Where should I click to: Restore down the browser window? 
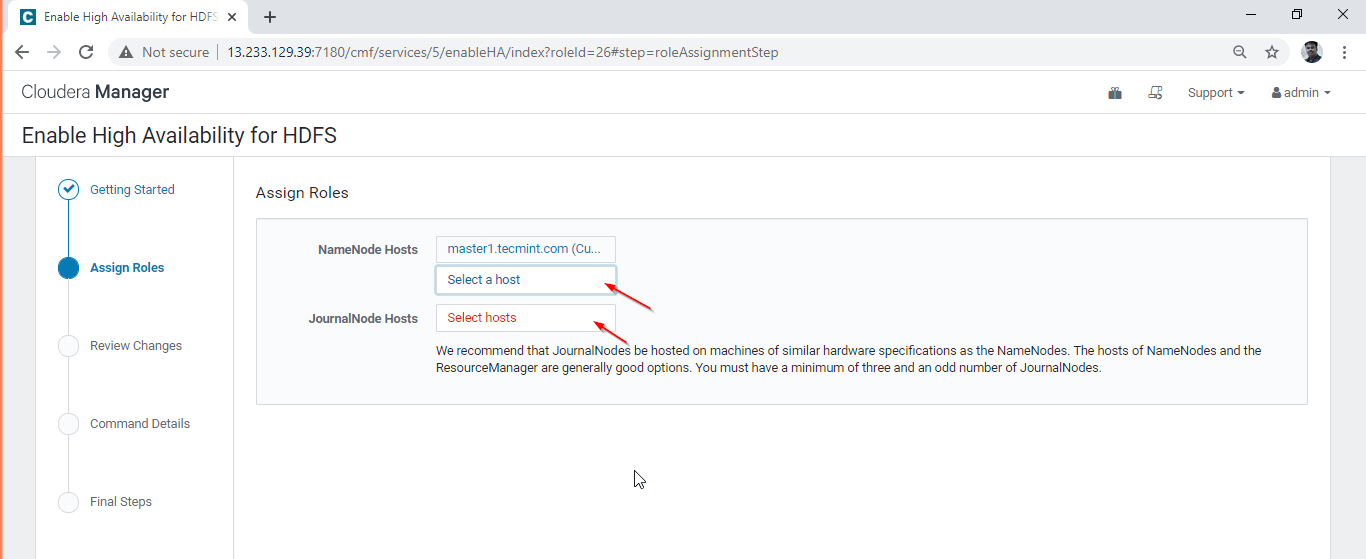click(x=1297, y=15)
